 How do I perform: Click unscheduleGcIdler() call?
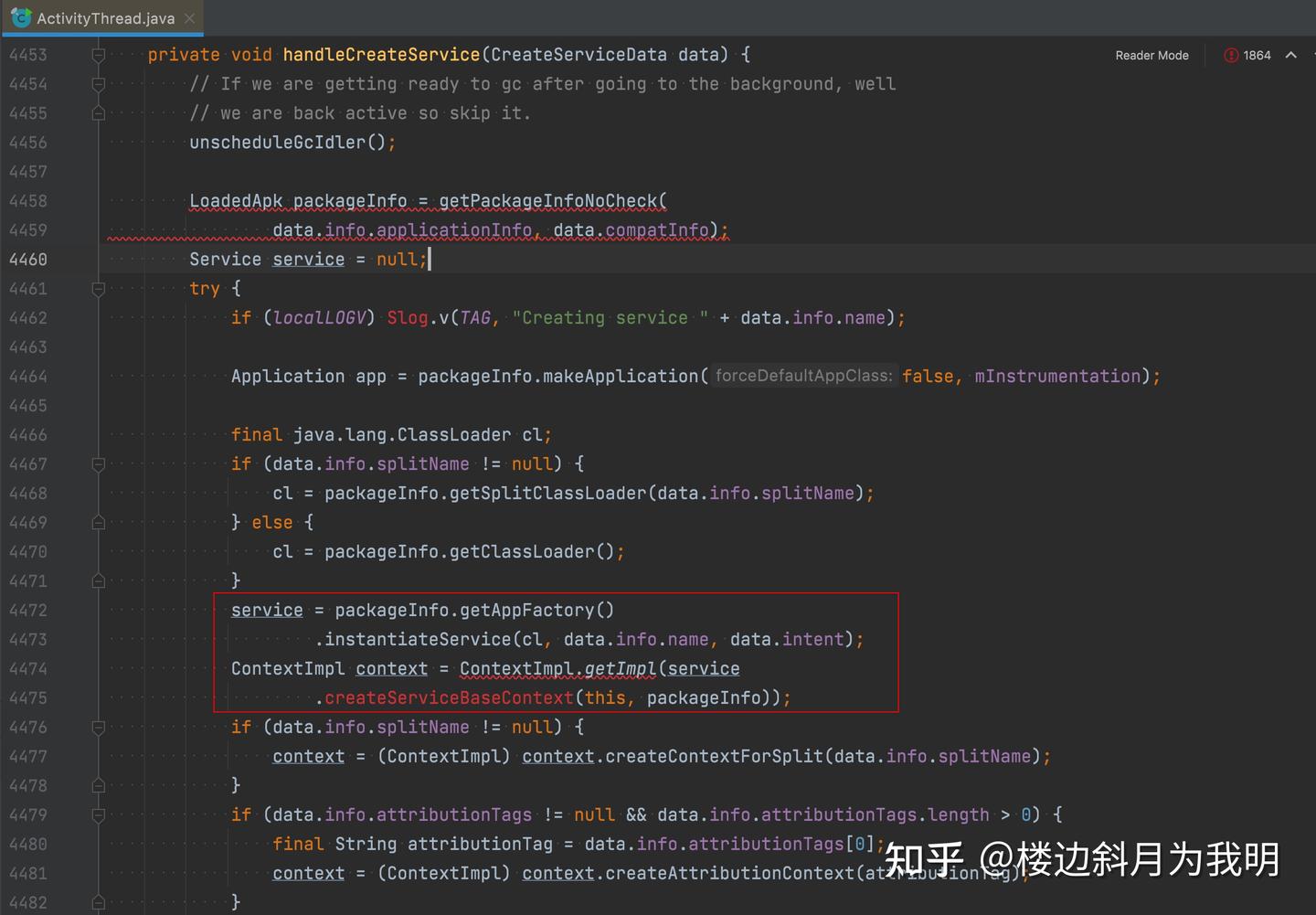pos(287,143)
